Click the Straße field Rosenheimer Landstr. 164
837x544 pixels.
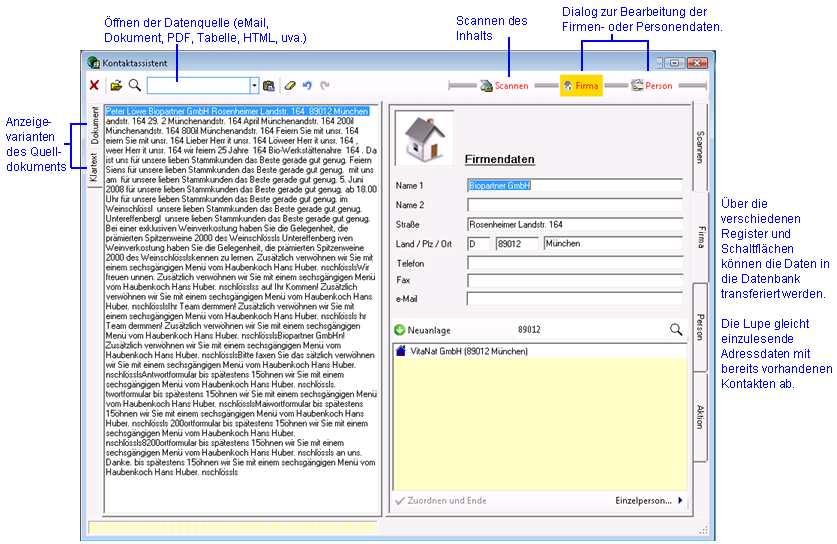click(575, 225)
